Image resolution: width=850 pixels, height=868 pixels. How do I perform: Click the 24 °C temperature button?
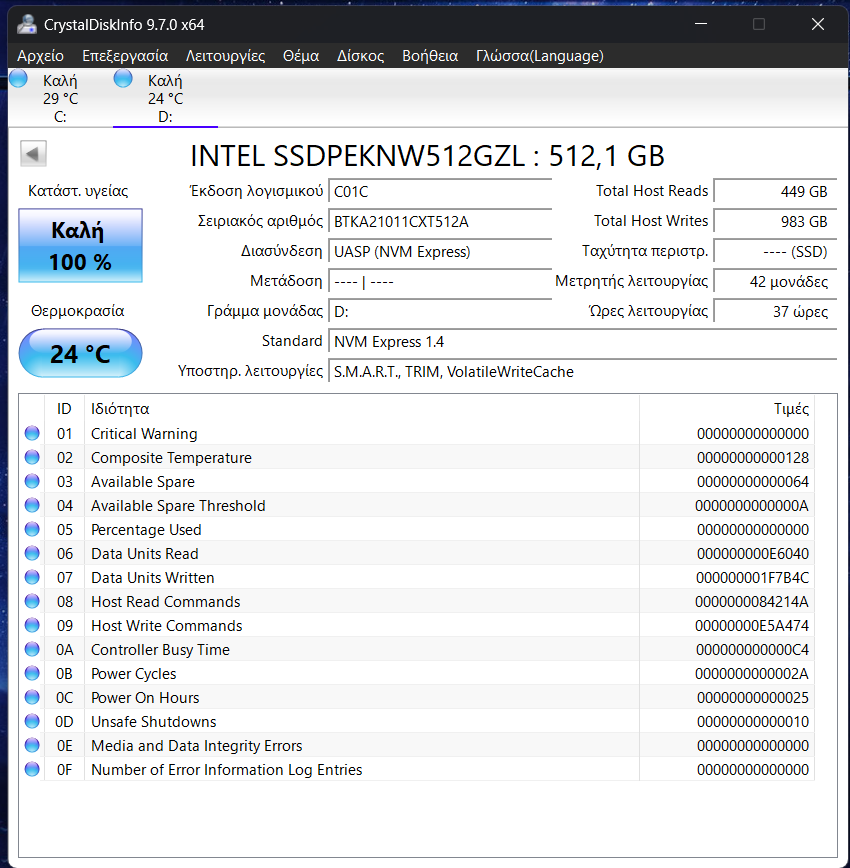click(x=80, y=353)
